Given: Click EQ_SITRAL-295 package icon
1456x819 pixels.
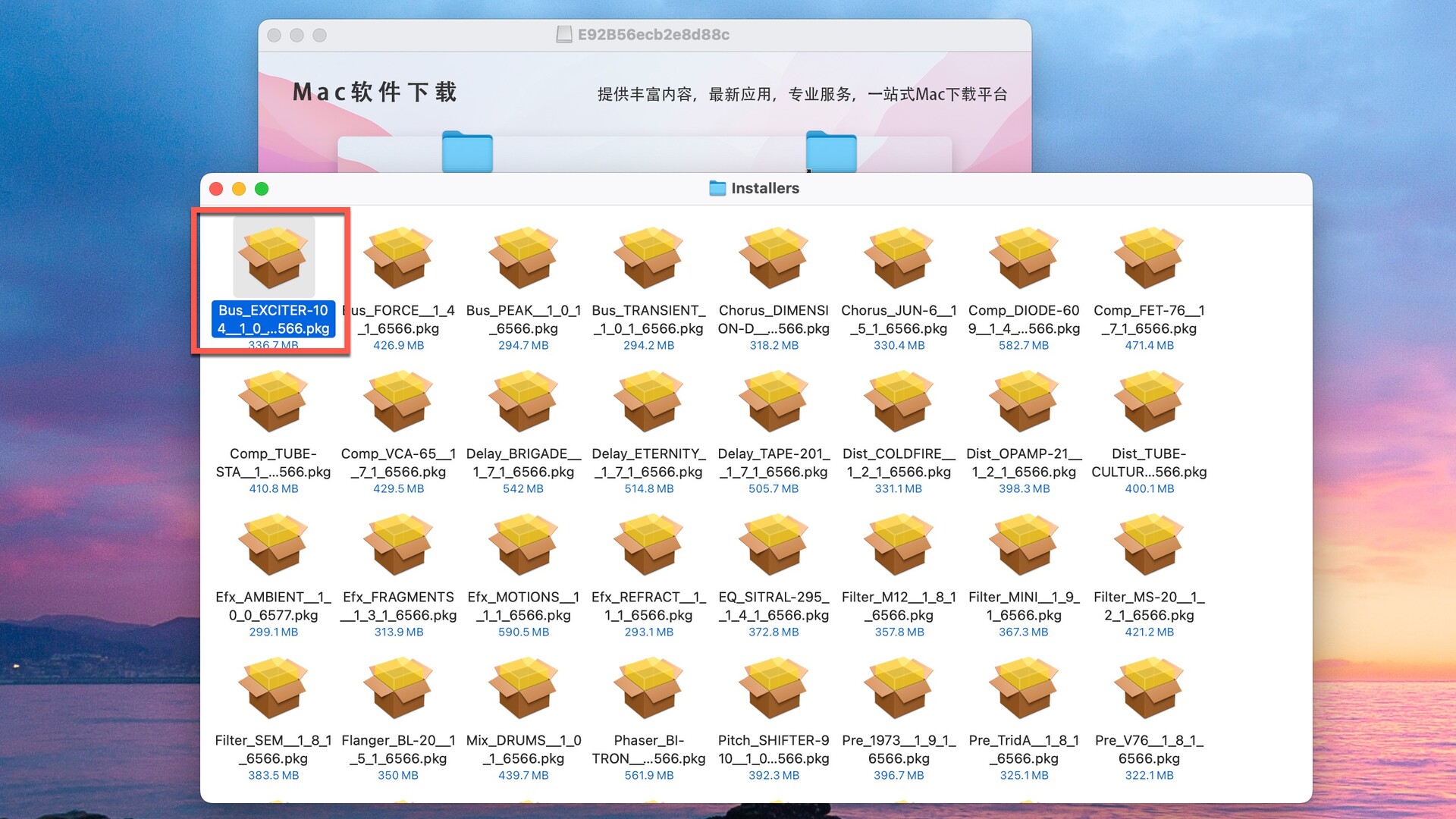Looking at the screenshot, I should [773, 544].
